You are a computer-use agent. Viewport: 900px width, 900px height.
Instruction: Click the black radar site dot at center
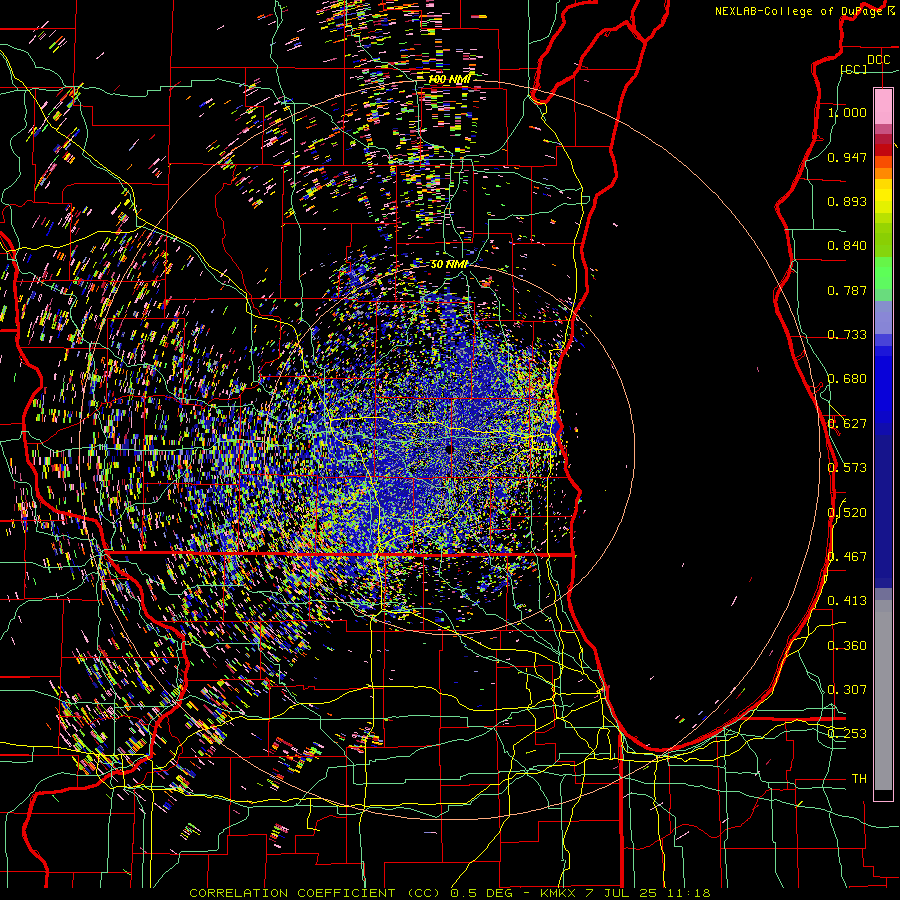tap(449, 449)
